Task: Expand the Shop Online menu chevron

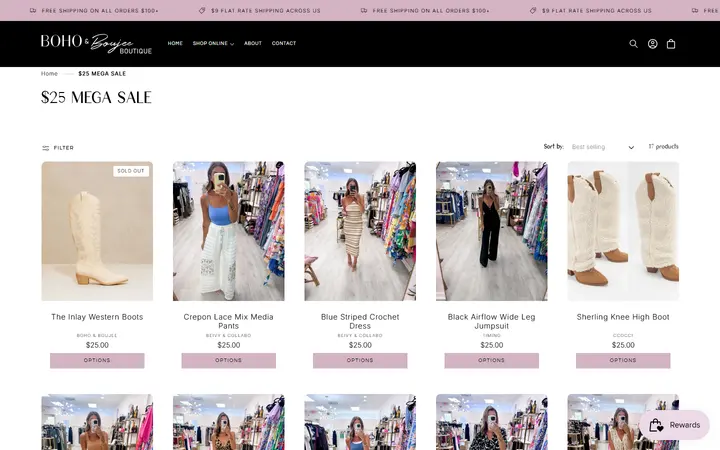Action: [232, 44]
